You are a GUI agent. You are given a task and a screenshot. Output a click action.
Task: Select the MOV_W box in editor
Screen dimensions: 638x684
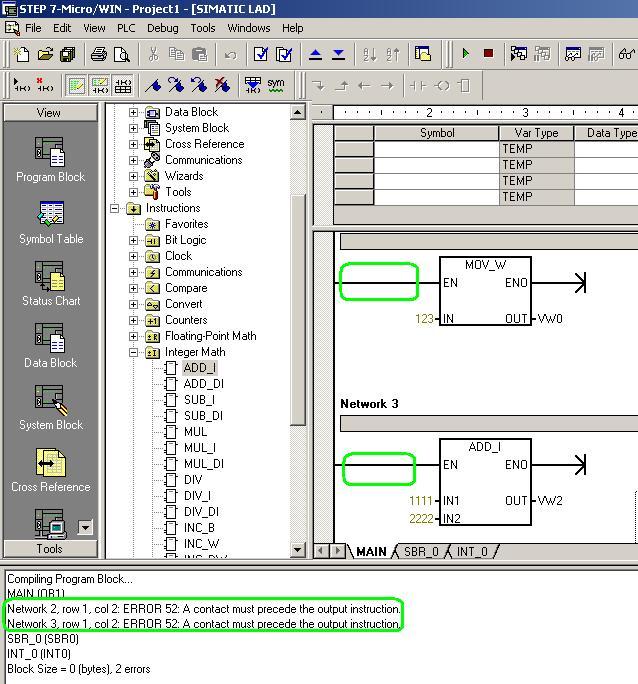[x=485, y=291]
